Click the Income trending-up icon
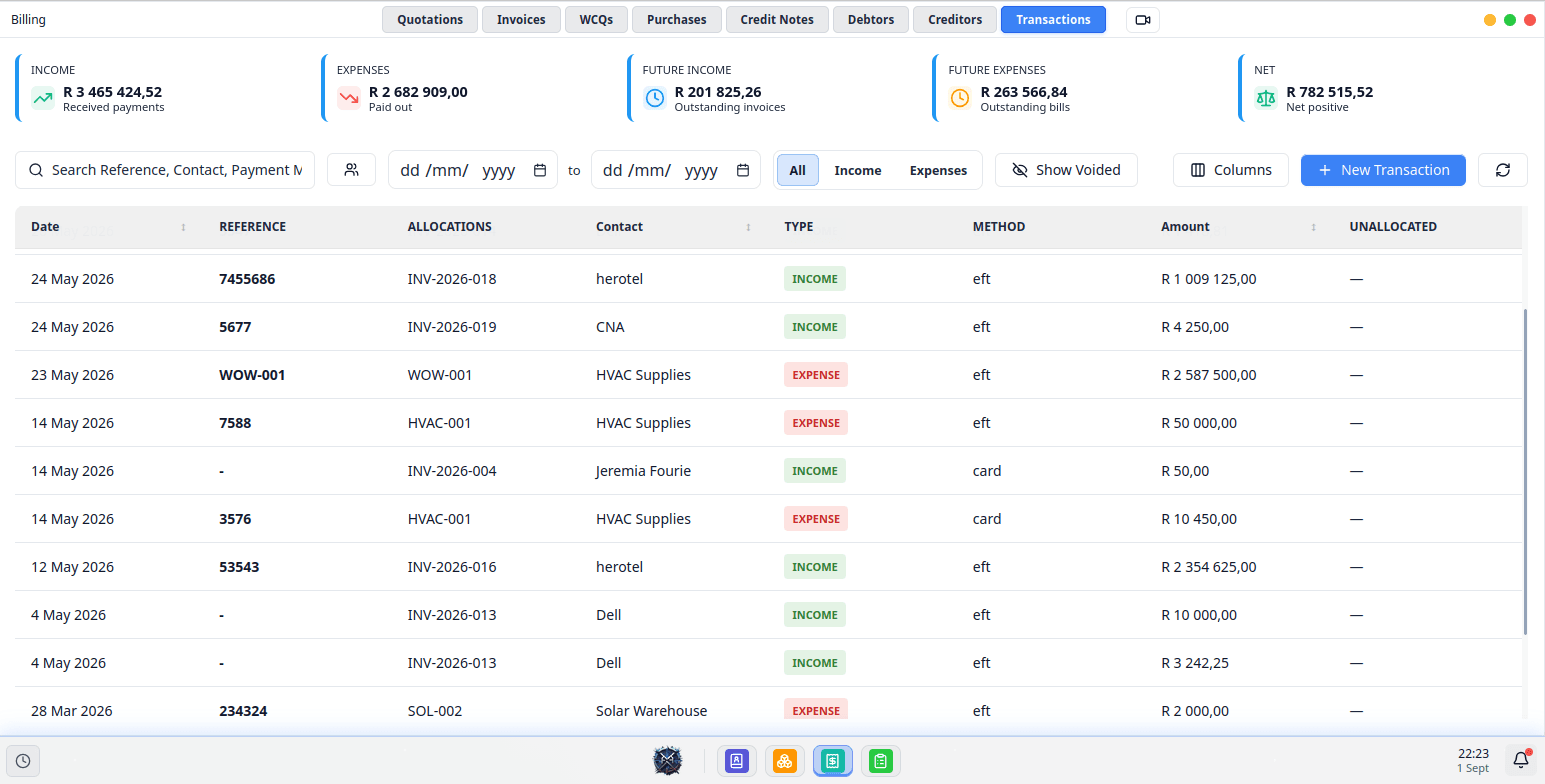 coord(42,98)
